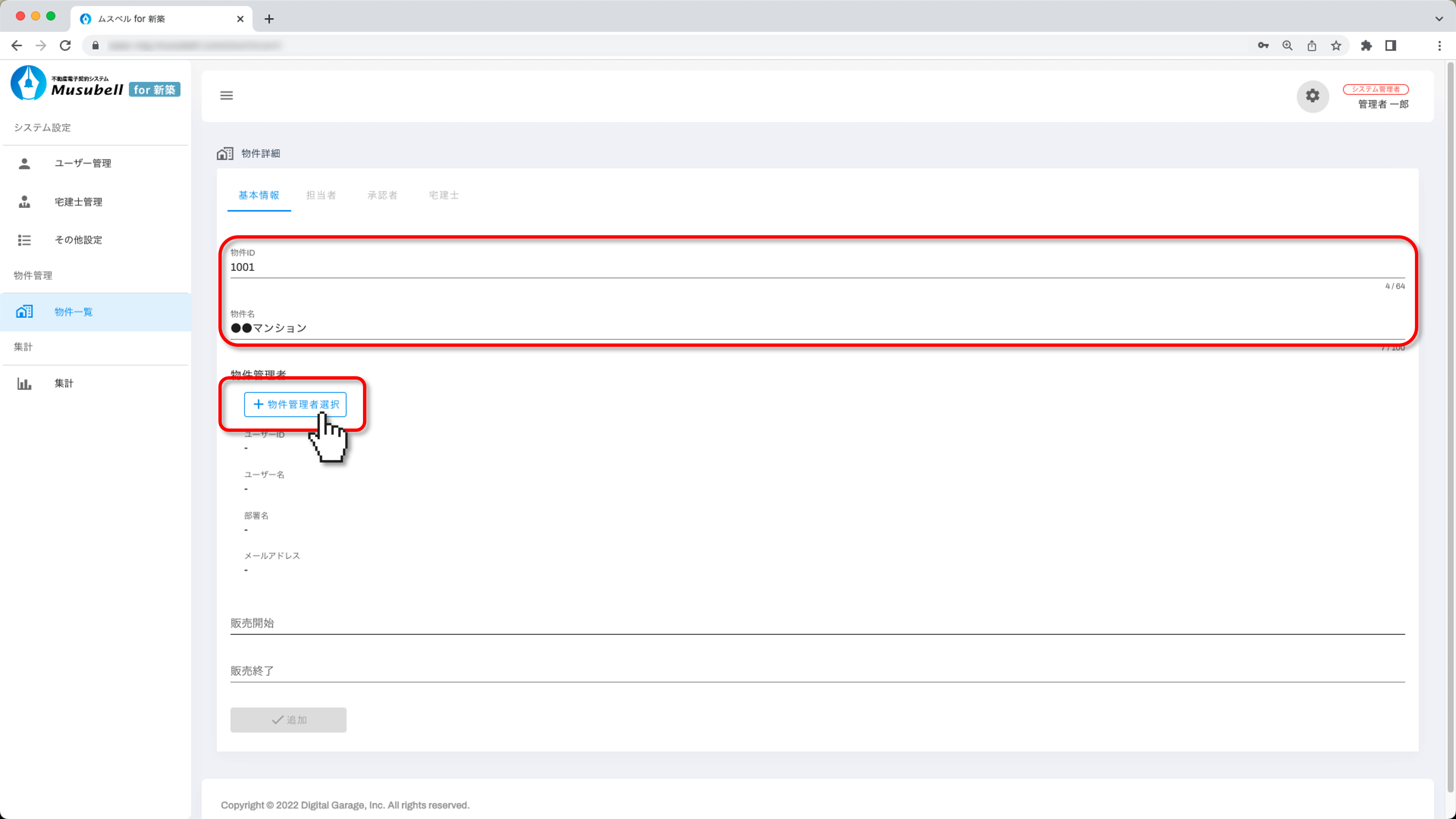Reload the browser page
Screen dimensions: 1456x819
click(66, 46)
